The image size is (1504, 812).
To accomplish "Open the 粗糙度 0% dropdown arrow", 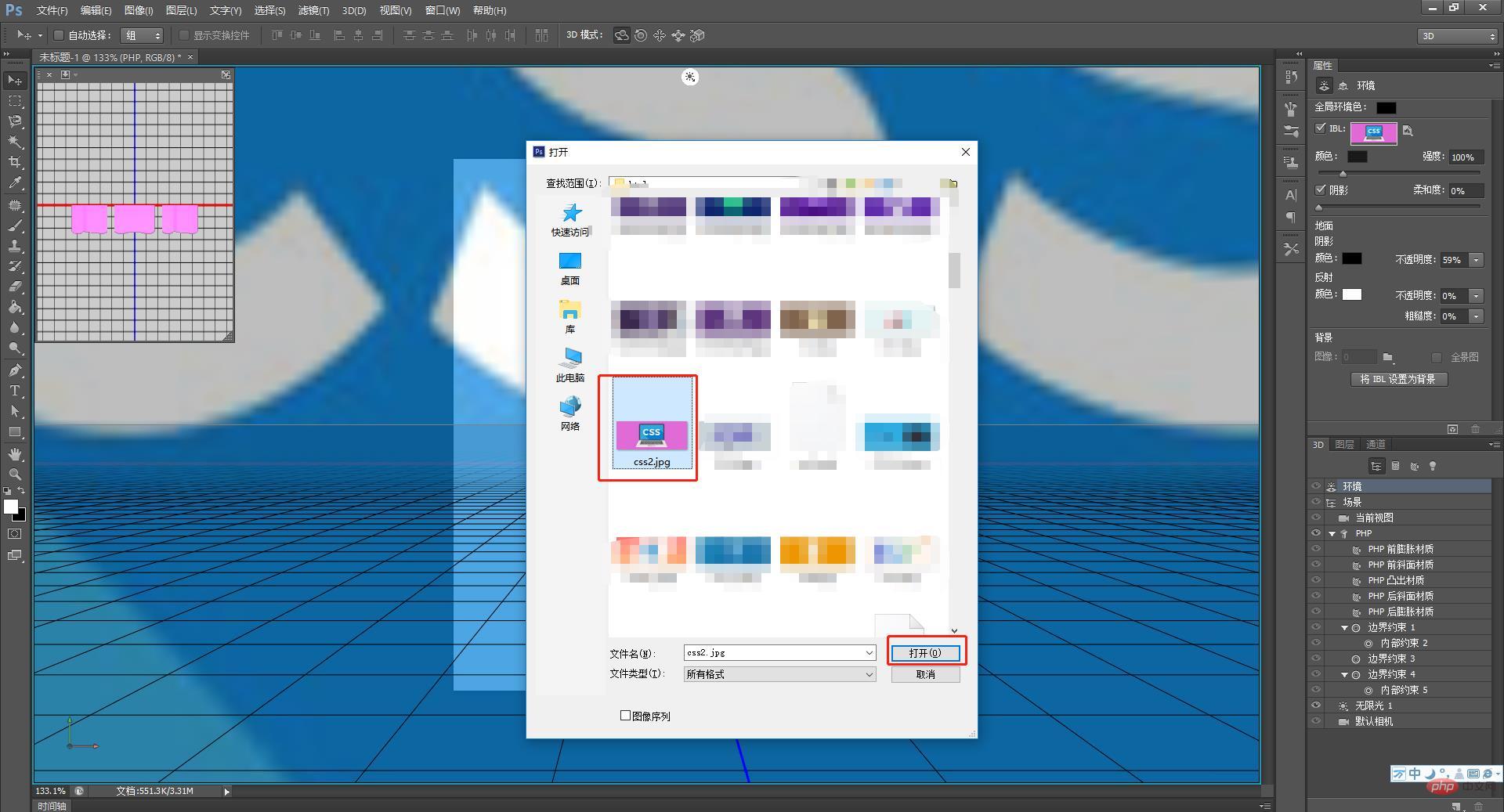I will point(1476,316).
